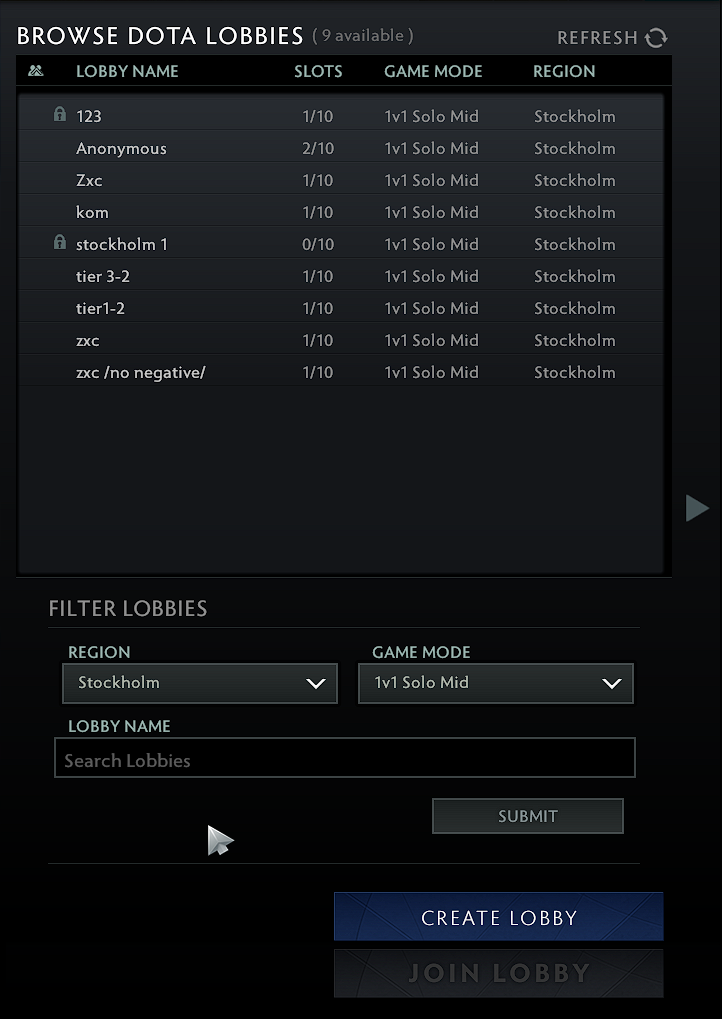Focus the Search Lobbies input field
The width and height of the screenshot is (722, 1019).
point(345,760)
